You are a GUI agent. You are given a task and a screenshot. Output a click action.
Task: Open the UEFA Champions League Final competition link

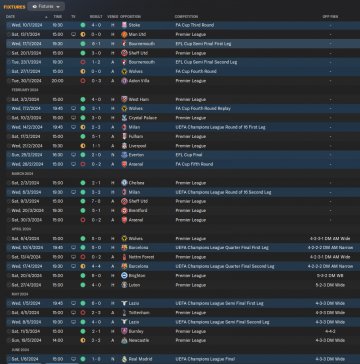click(x=208, y=359)
